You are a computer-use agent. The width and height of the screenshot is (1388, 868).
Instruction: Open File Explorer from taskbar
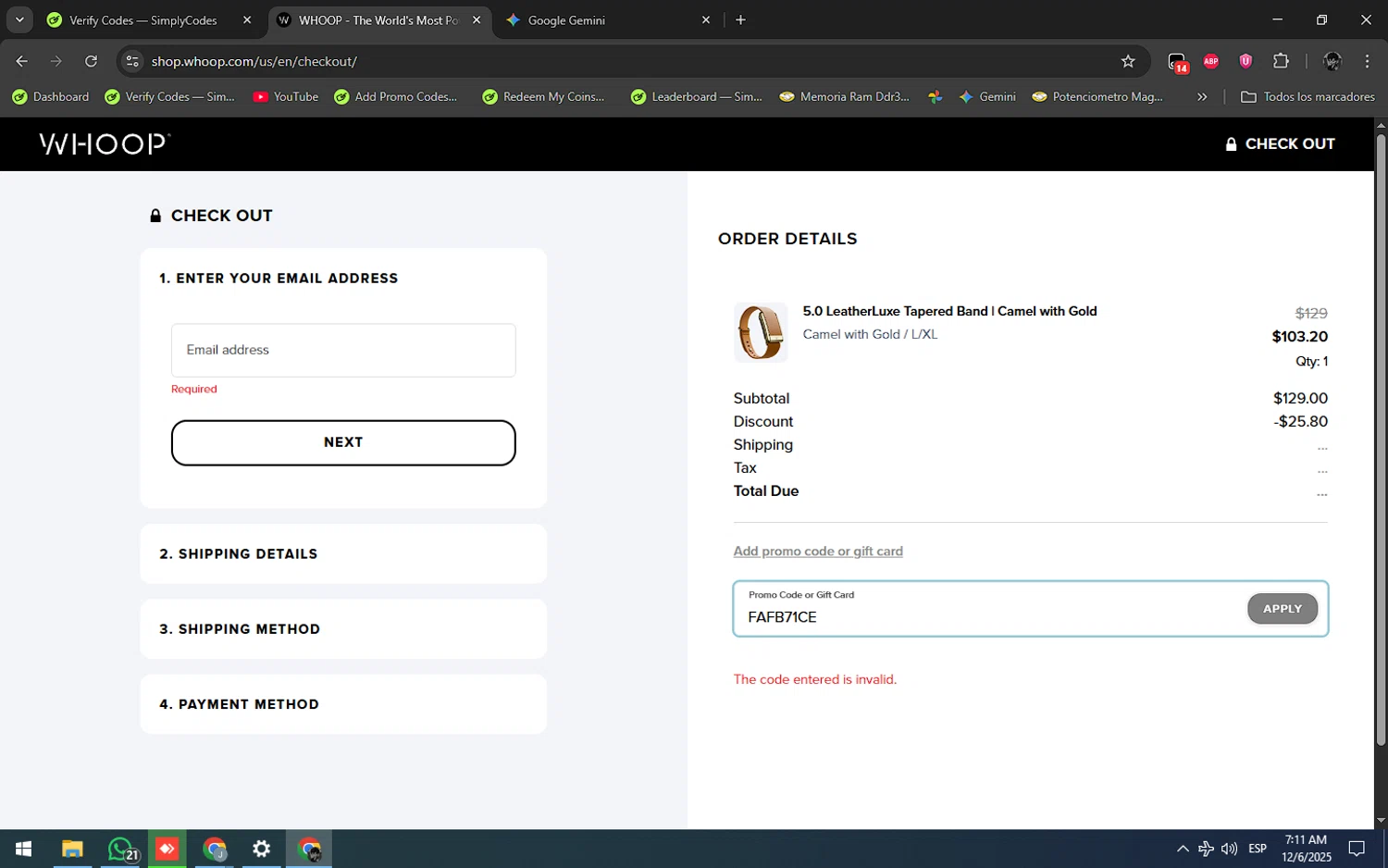[x=72, y=849]
